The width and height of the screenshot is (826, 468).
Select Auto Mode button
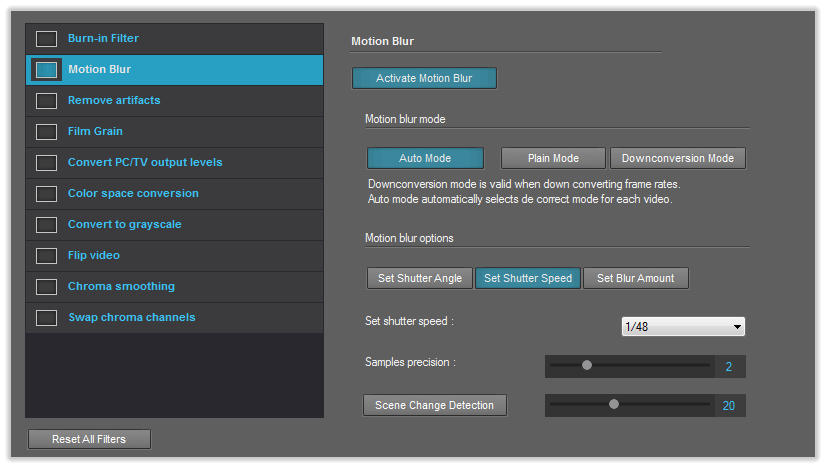pos(425,158)
